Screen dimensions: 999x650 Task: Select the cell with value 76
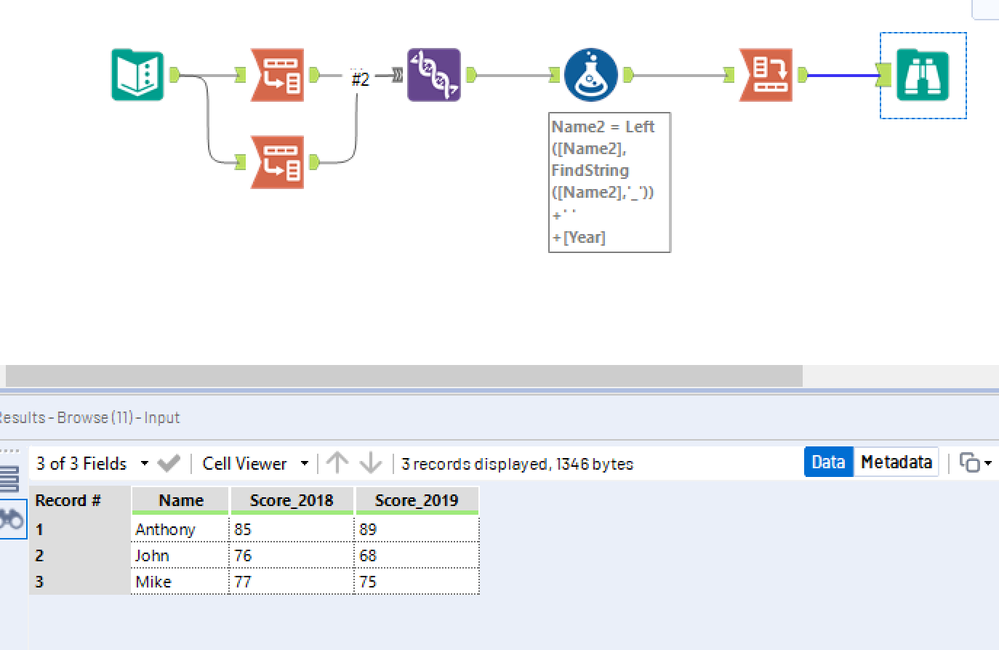(x=291, y=556)
